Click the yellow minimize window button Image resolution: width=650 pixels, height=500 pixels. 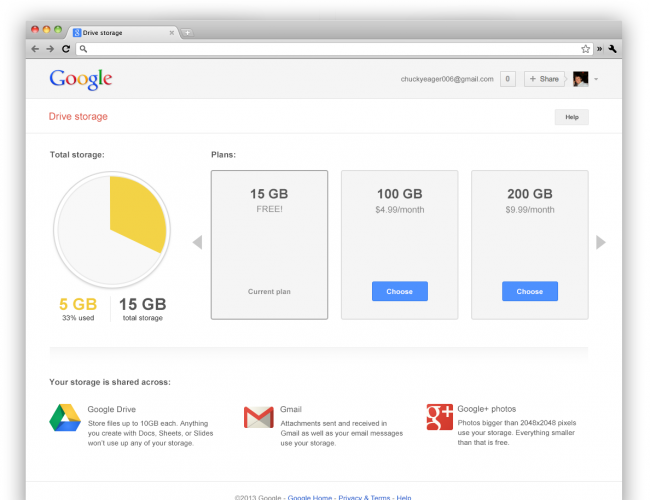[x=46, y=29]
